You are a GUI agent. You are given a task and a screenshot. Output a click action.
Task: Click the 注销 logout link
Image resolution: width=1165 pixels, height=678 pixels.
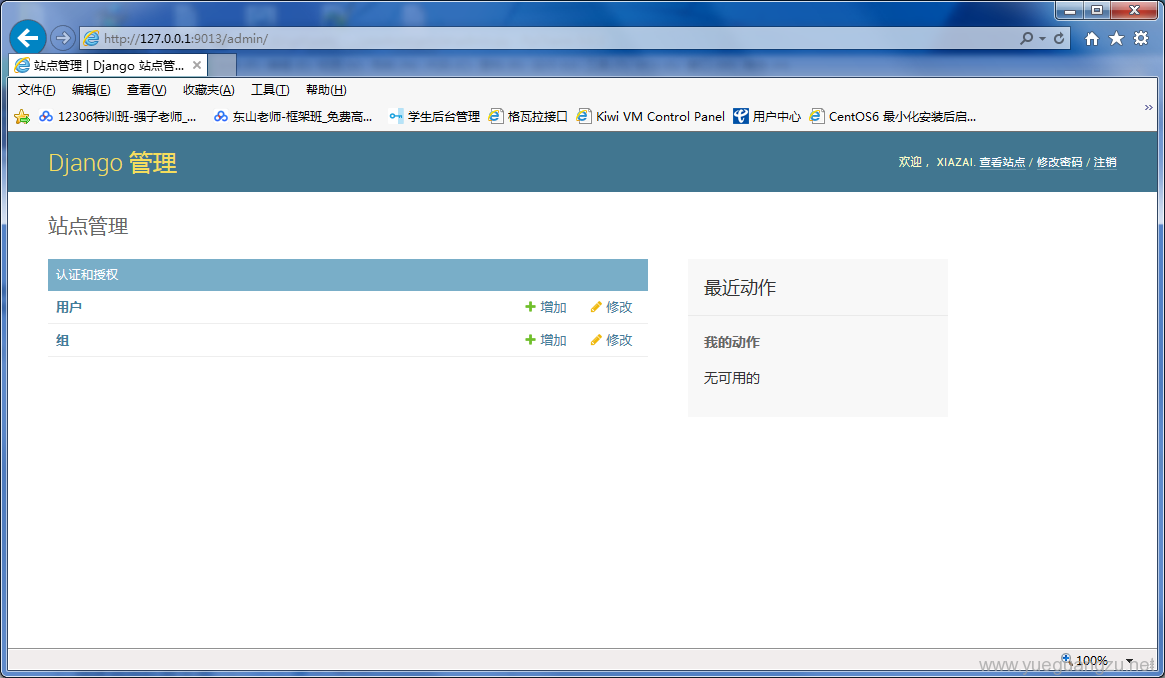pyautogui.click(x=1105, y=162)
